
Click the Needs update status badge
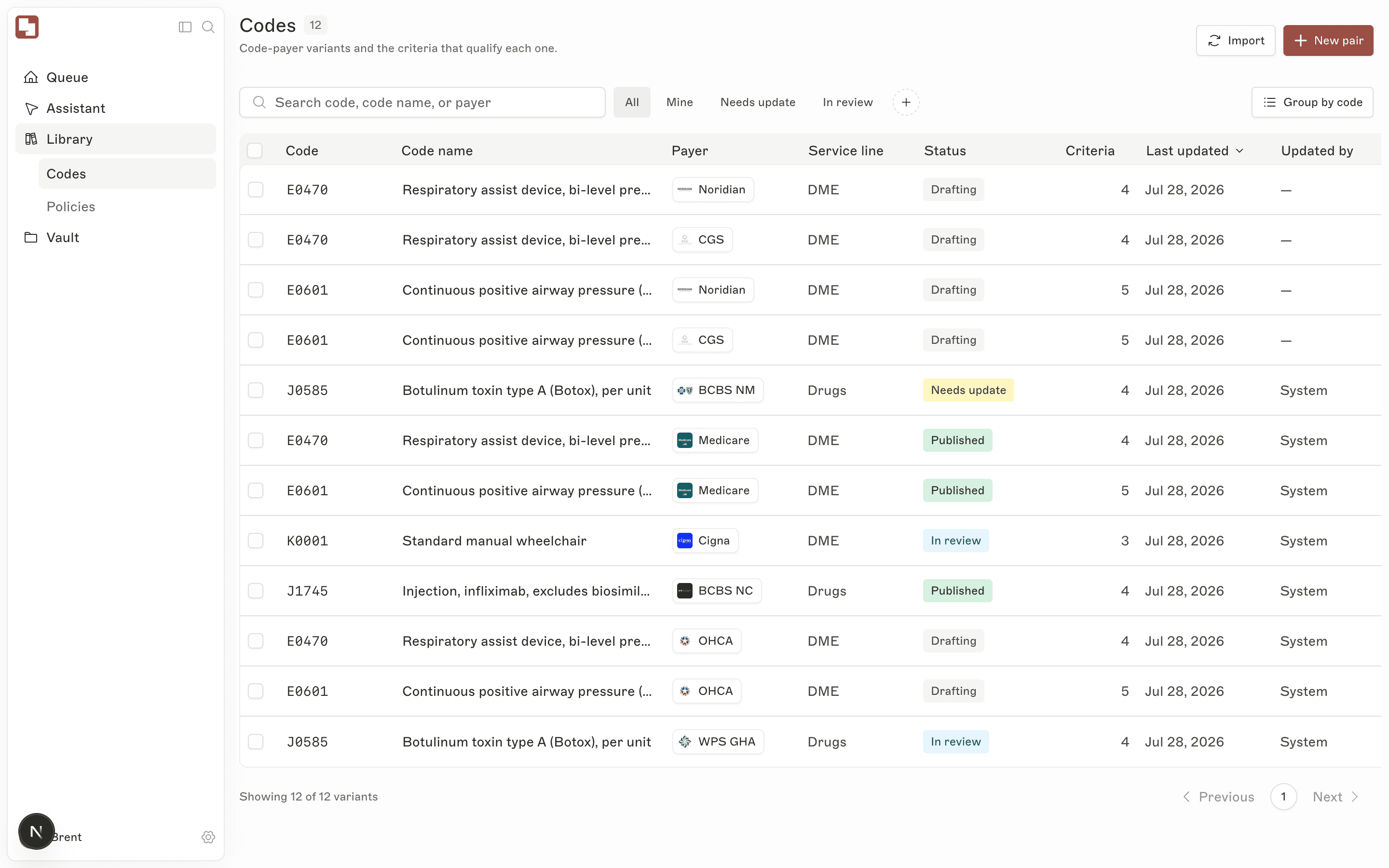pyautogui.click(x=968, y=390)
